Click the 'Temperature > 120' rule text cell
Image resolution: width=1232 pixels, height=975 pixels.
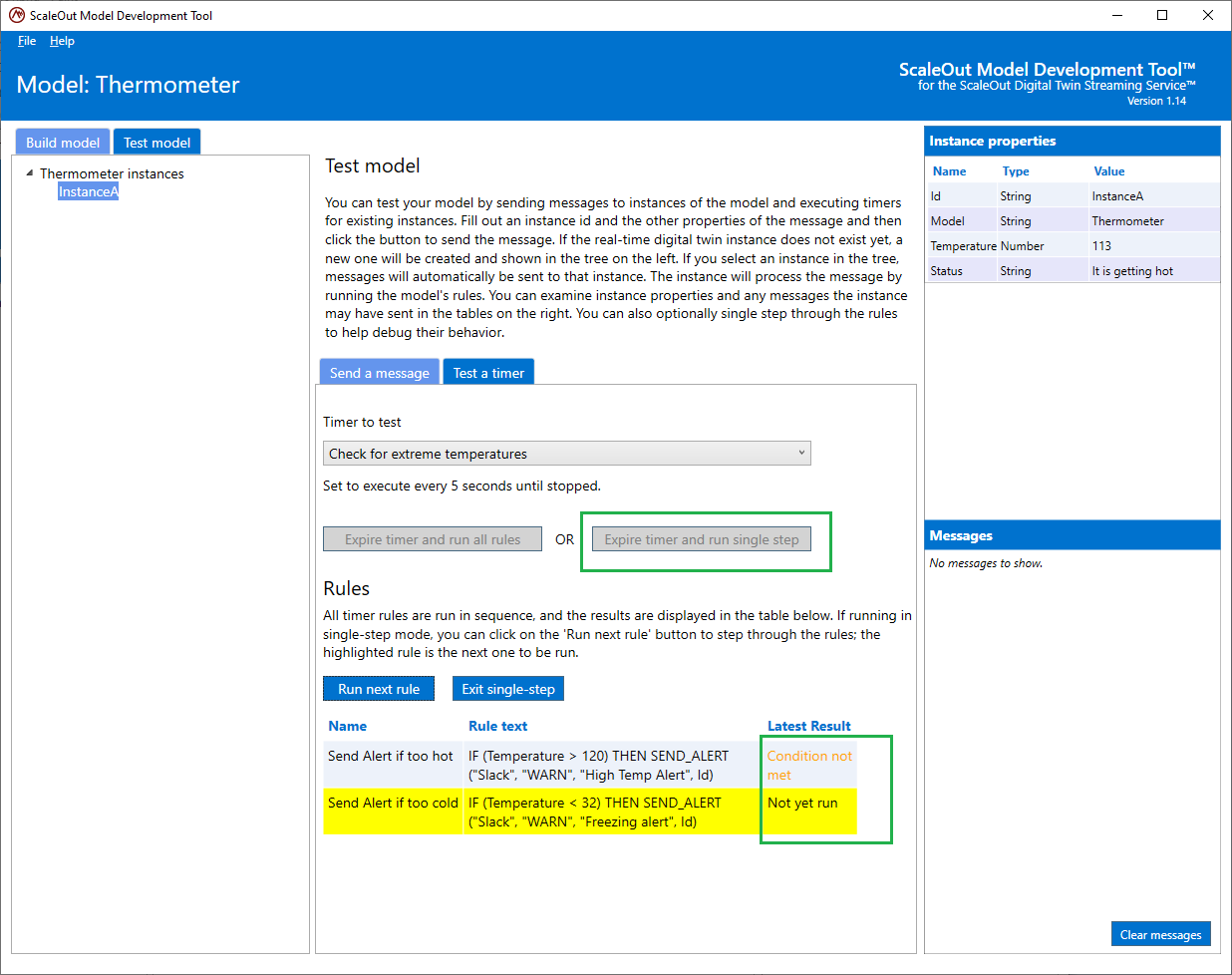point(612,766)
